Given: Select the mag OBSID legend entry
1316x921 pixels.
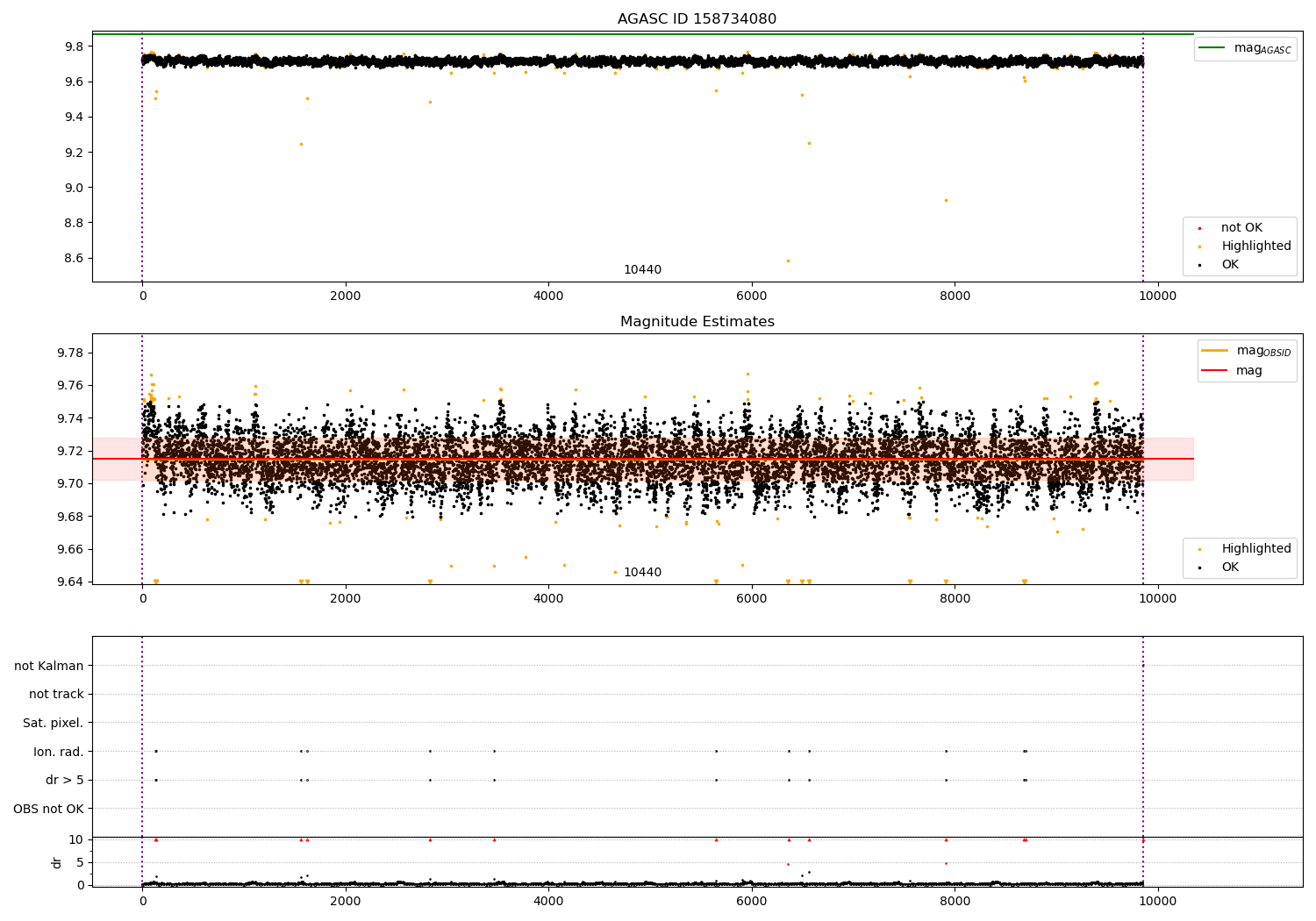Looking at the screenshot, I should pyautogui.click(x=1248, y=351).
